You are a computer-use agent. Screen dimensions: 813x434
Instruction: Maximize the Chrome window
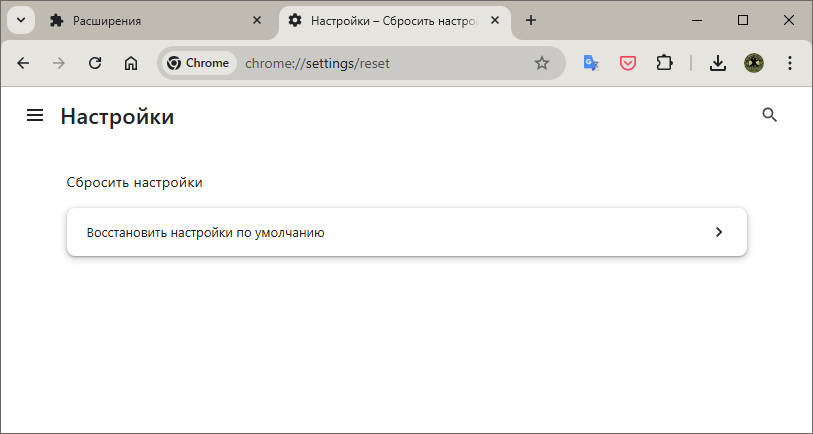click(x=743, y=21)
